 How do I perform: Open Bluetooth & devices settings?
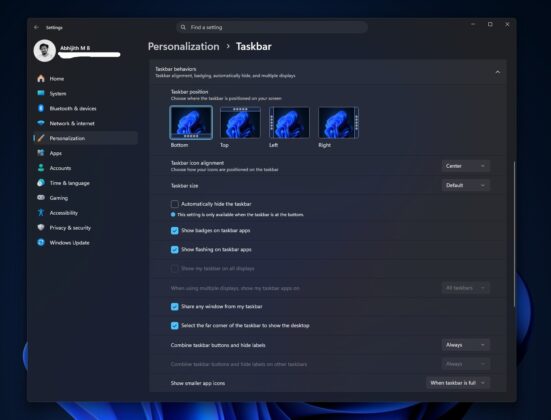(x=85, y=108)
